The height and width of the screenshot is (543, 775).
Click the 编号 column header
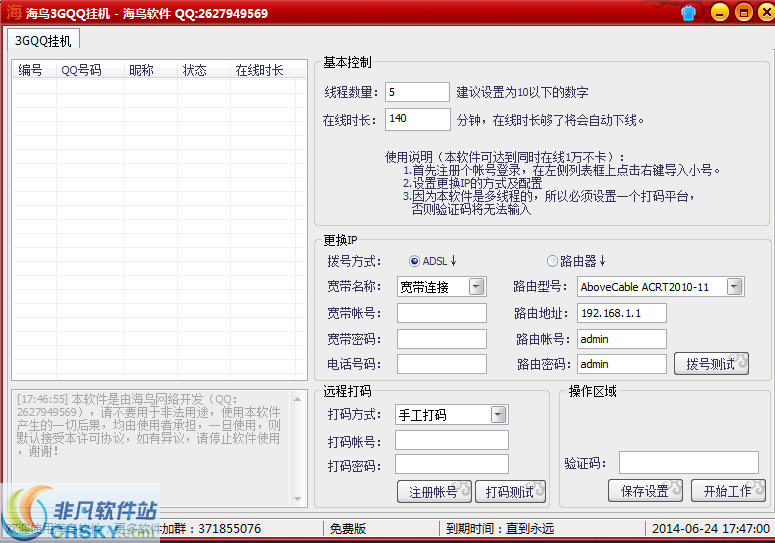point(34,70)
